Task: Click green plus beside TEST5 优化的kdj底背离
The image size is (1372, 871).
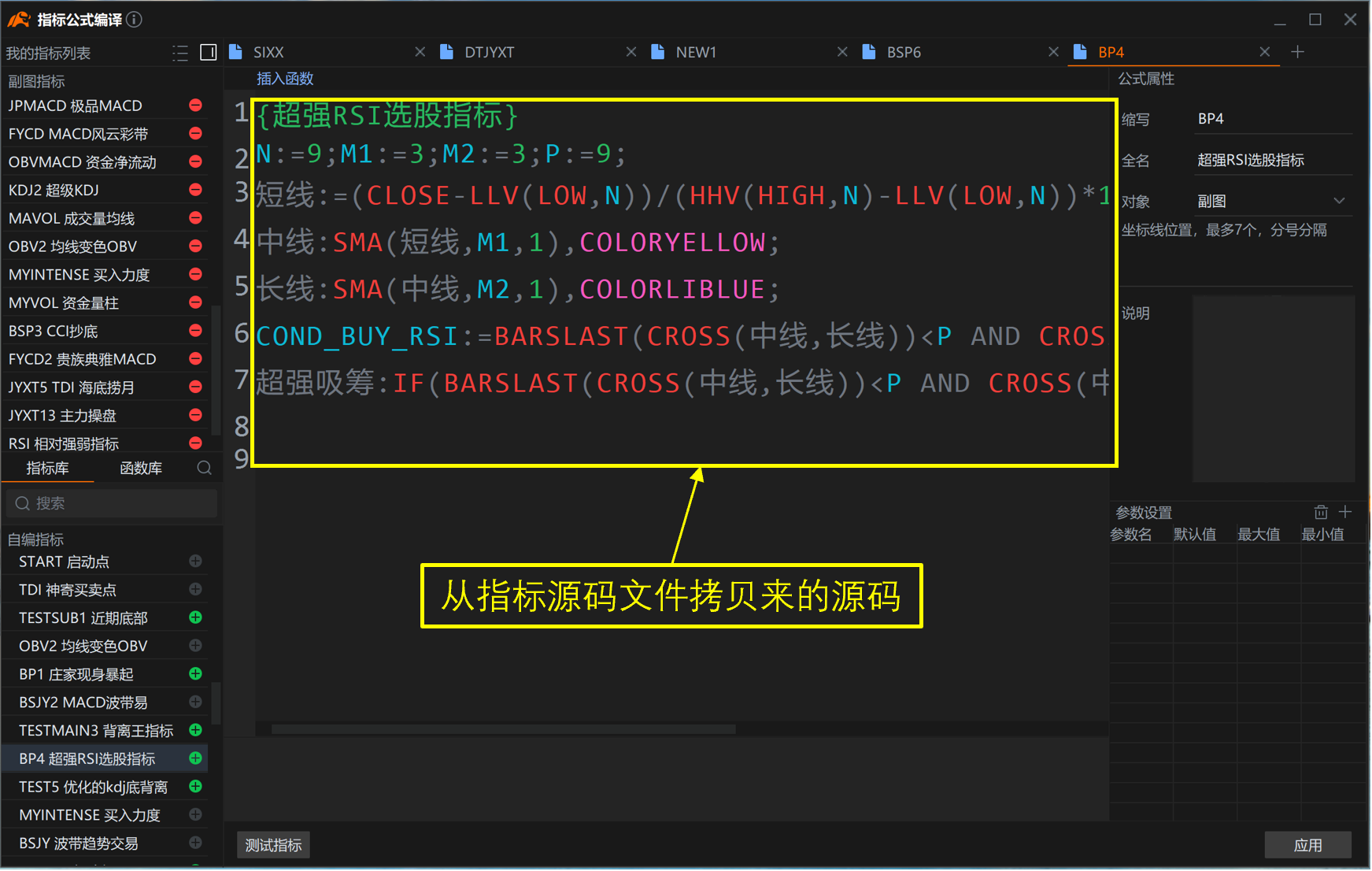Action: [x=195, y=787]
